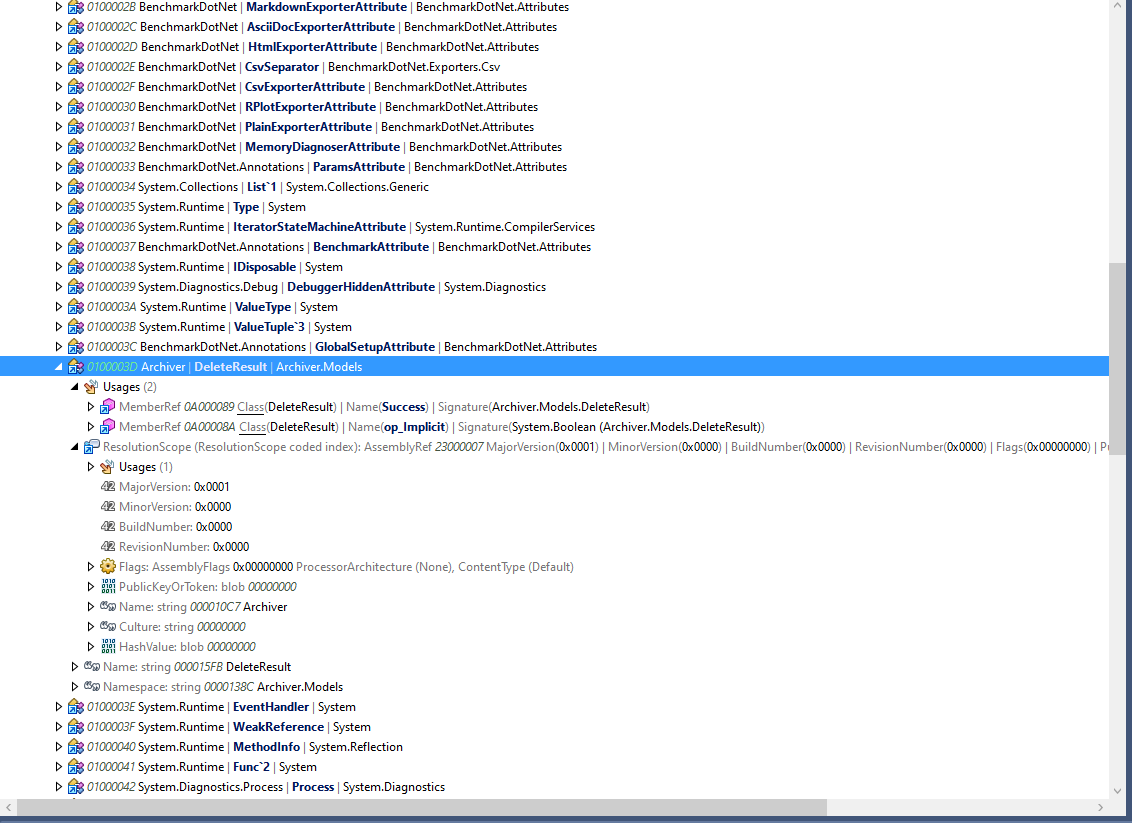Expand the Culture string node
The image size is (1132, 823).
91,627
